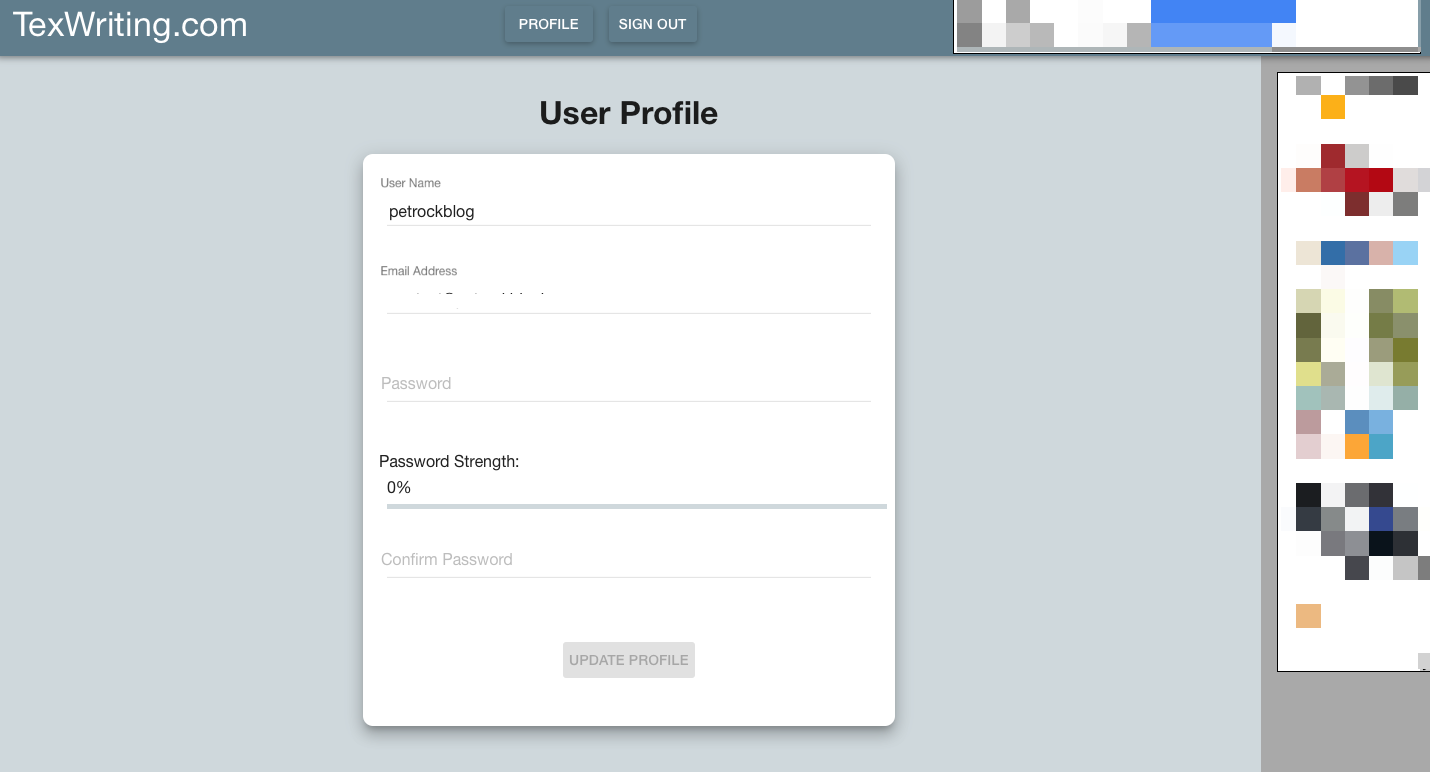Click the User Name label text
Viewport: 1430px width, 772px height.
410,183
